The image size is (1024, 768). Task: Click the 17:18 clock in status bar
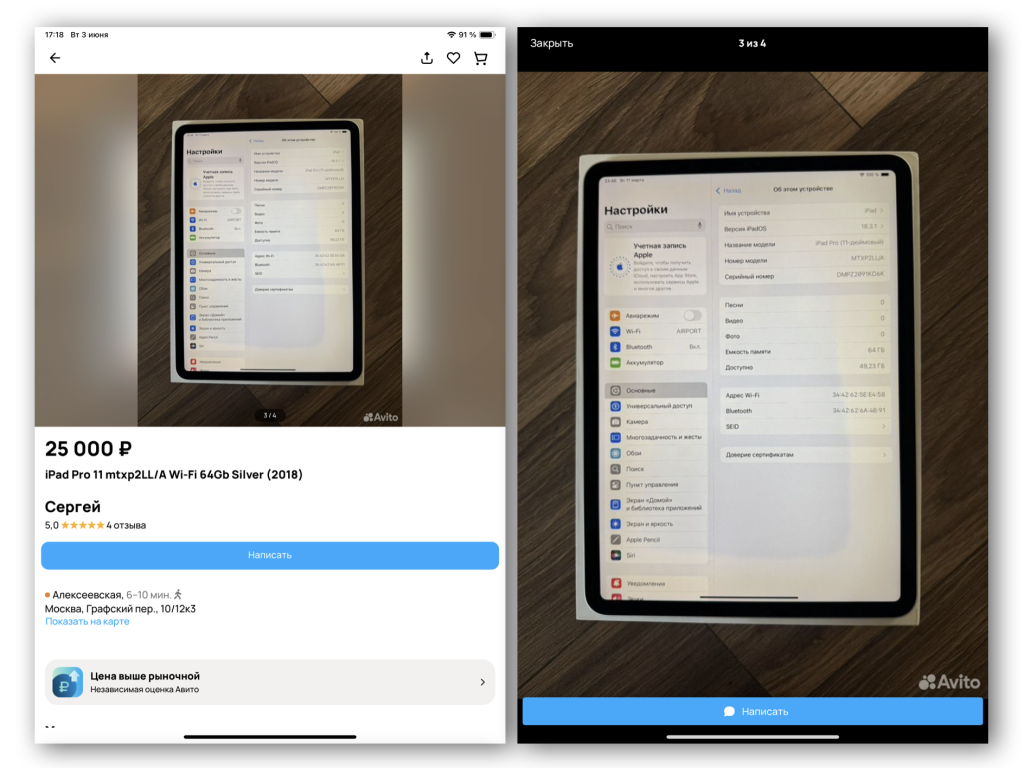pos(54,35)
